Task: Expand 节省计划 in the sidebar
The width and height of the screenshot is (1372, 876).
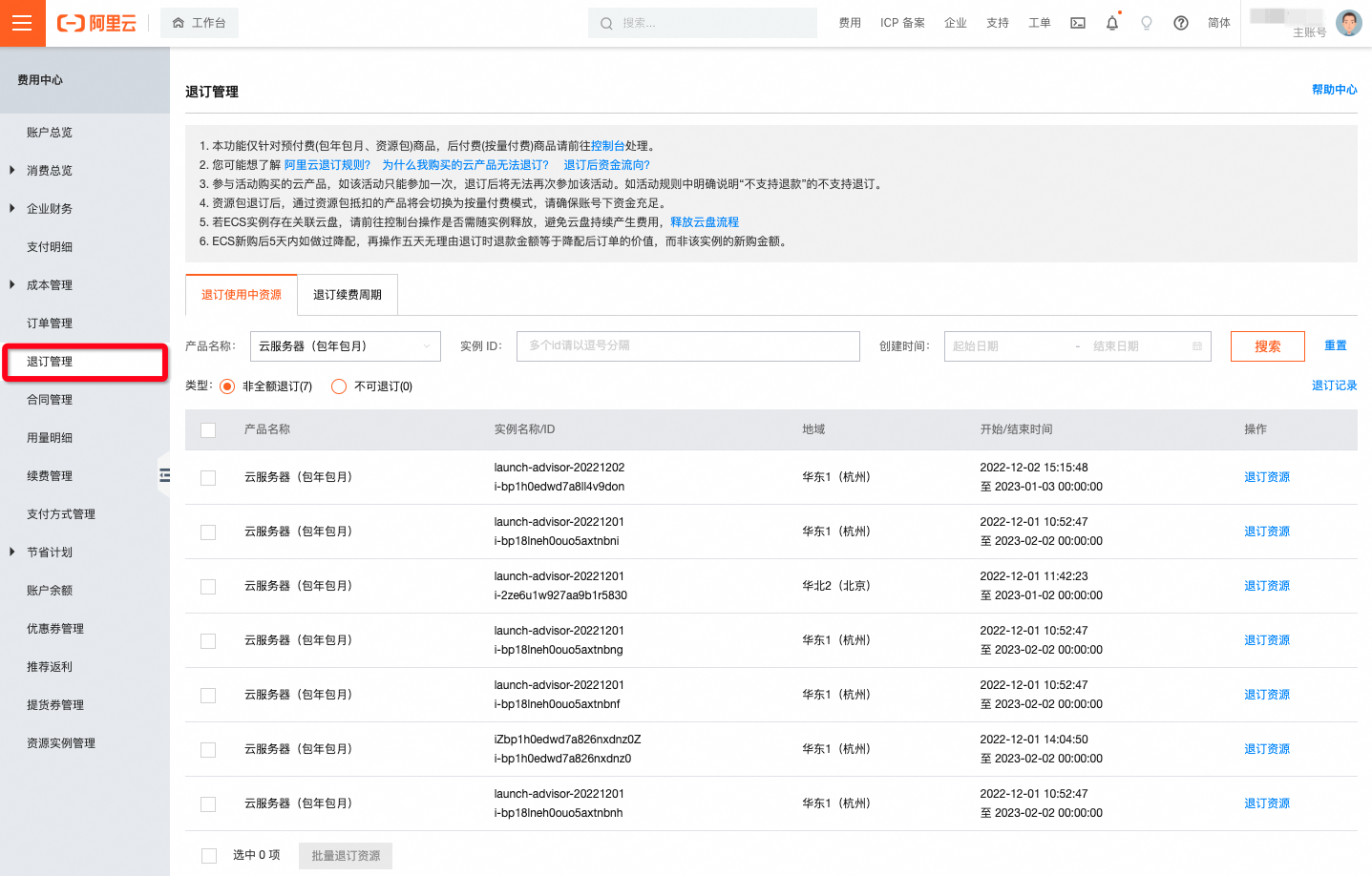Action: coord(11,553)
